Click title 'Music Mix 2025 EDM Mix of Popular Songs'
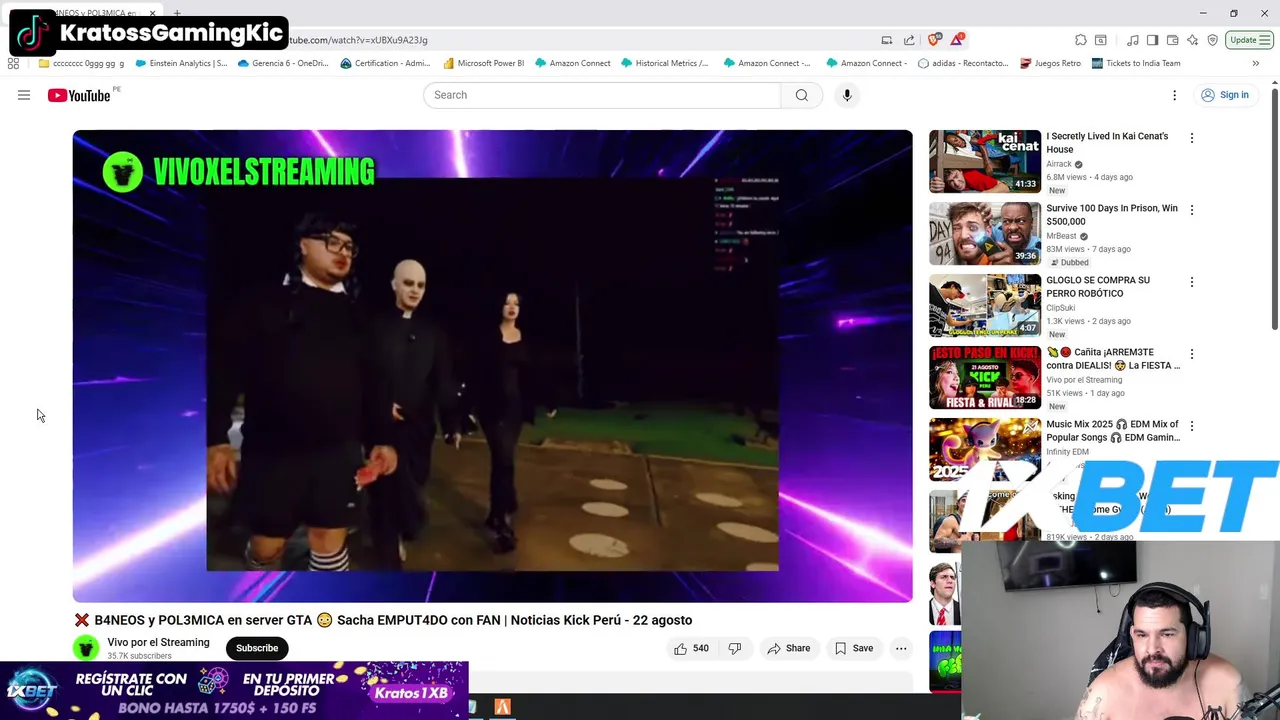This screenshot has width=1280, height=720. pyautogui.click(x=1113, y=431)
